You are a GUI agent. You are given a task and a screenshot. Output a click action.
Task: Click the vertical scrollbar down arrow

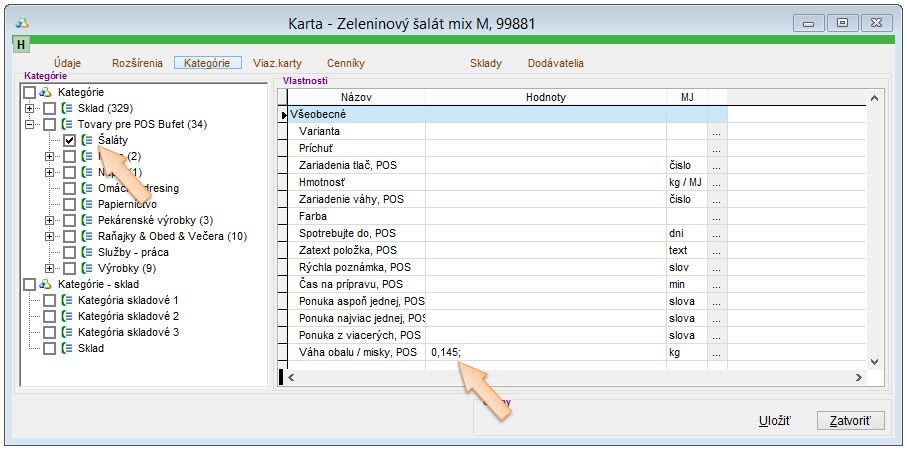[x=873, y=361]
